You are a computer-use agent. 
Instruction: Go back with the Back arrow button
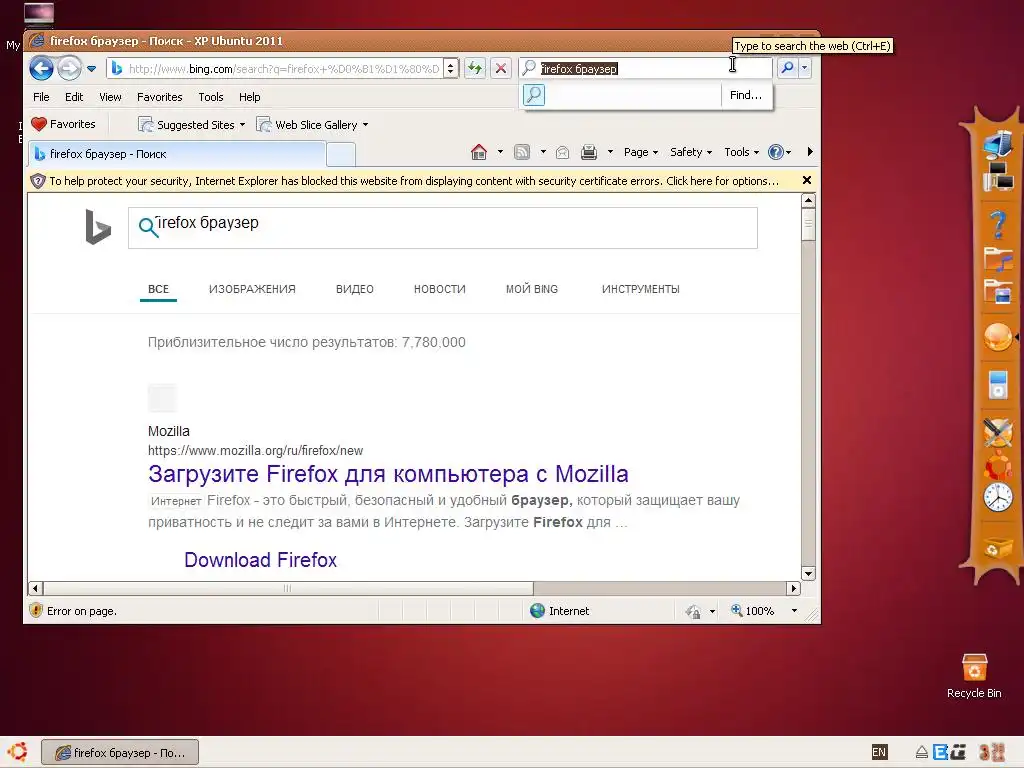[x=41, y=68]
